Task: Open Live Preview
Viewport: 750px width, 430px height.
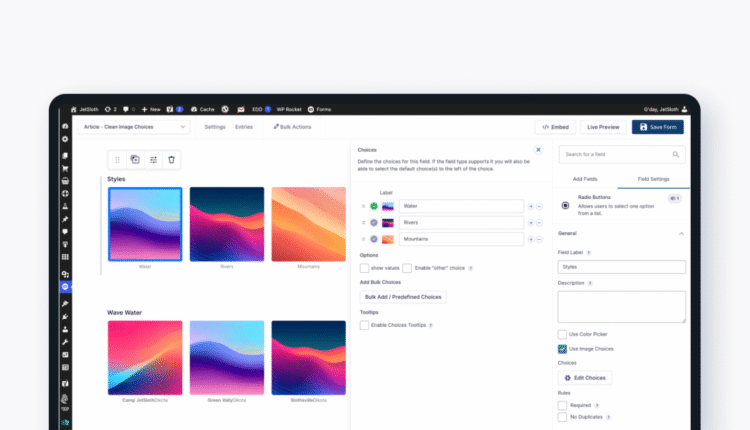Action: [603, 127]
